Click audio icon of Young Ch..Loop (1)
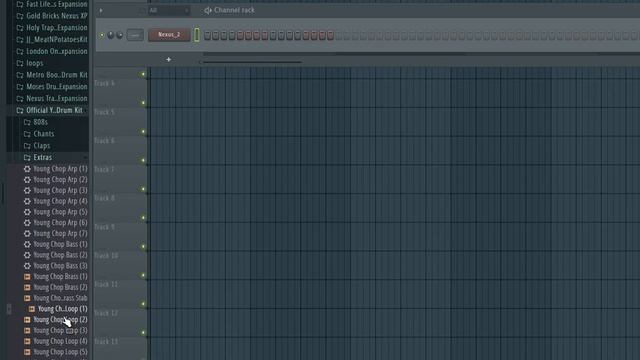 32,309
